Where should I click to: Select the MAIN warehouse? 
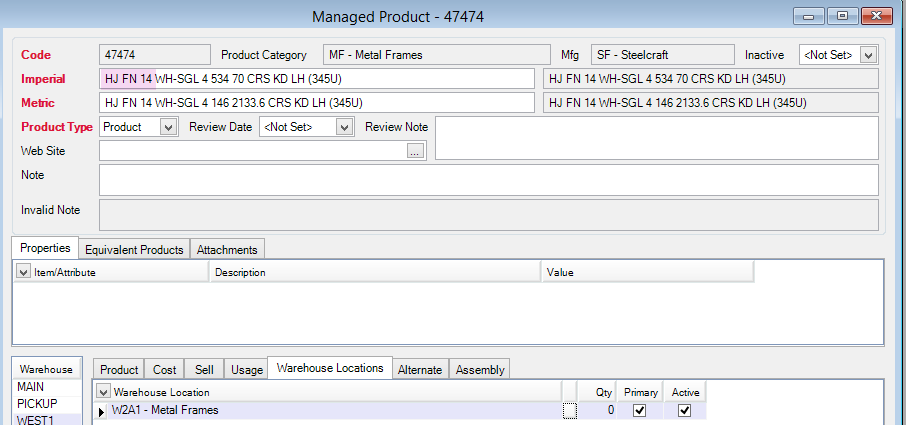tap(31, 388)
